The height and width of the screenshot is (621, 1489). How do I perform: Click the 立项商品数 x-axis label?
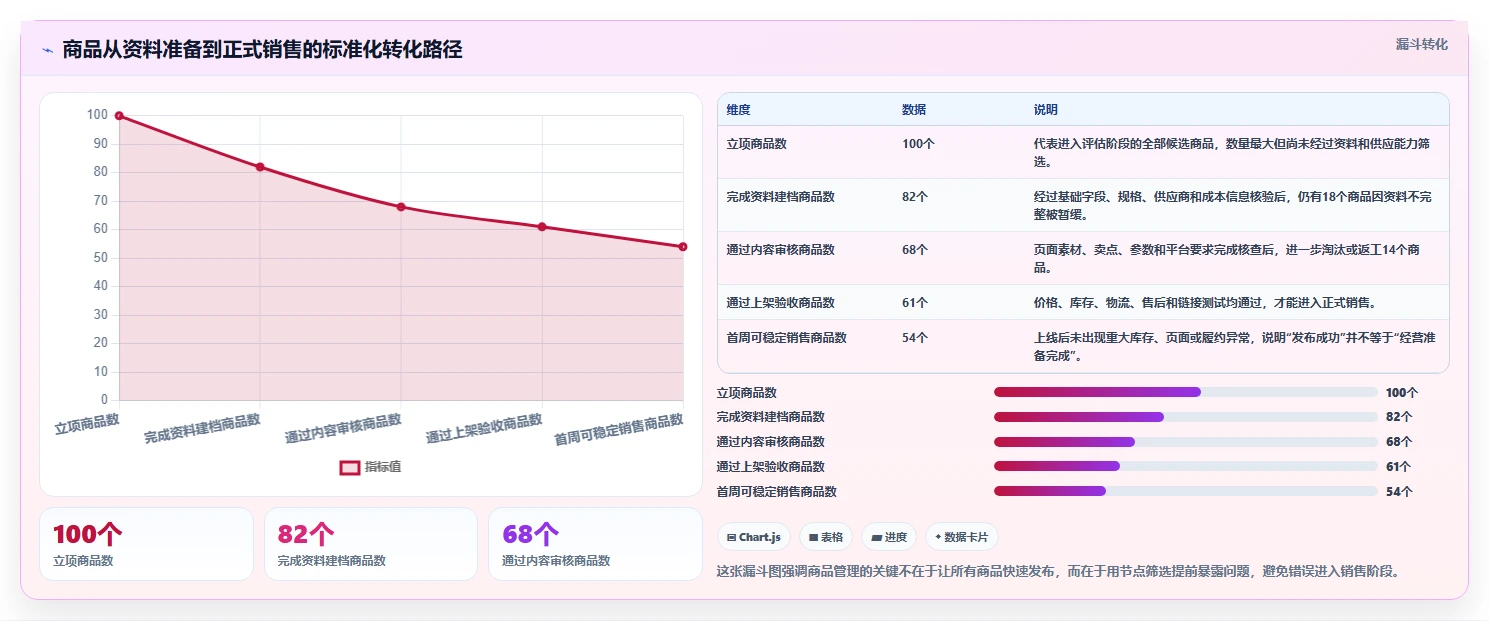87,423
